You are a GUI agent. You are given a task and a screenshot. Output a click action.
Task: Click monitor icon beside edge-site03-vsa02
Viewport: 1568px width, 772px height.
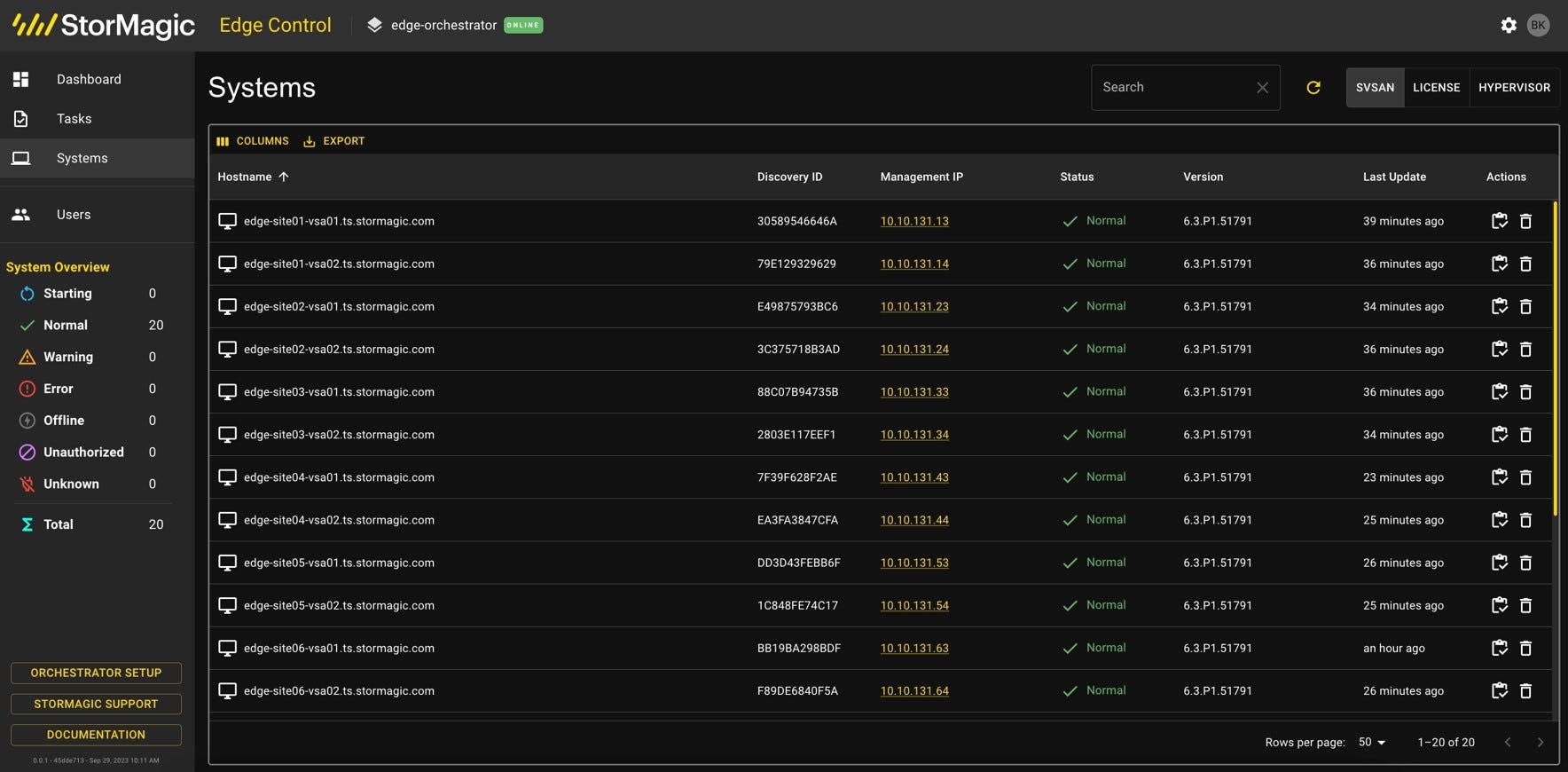[227, 435]
